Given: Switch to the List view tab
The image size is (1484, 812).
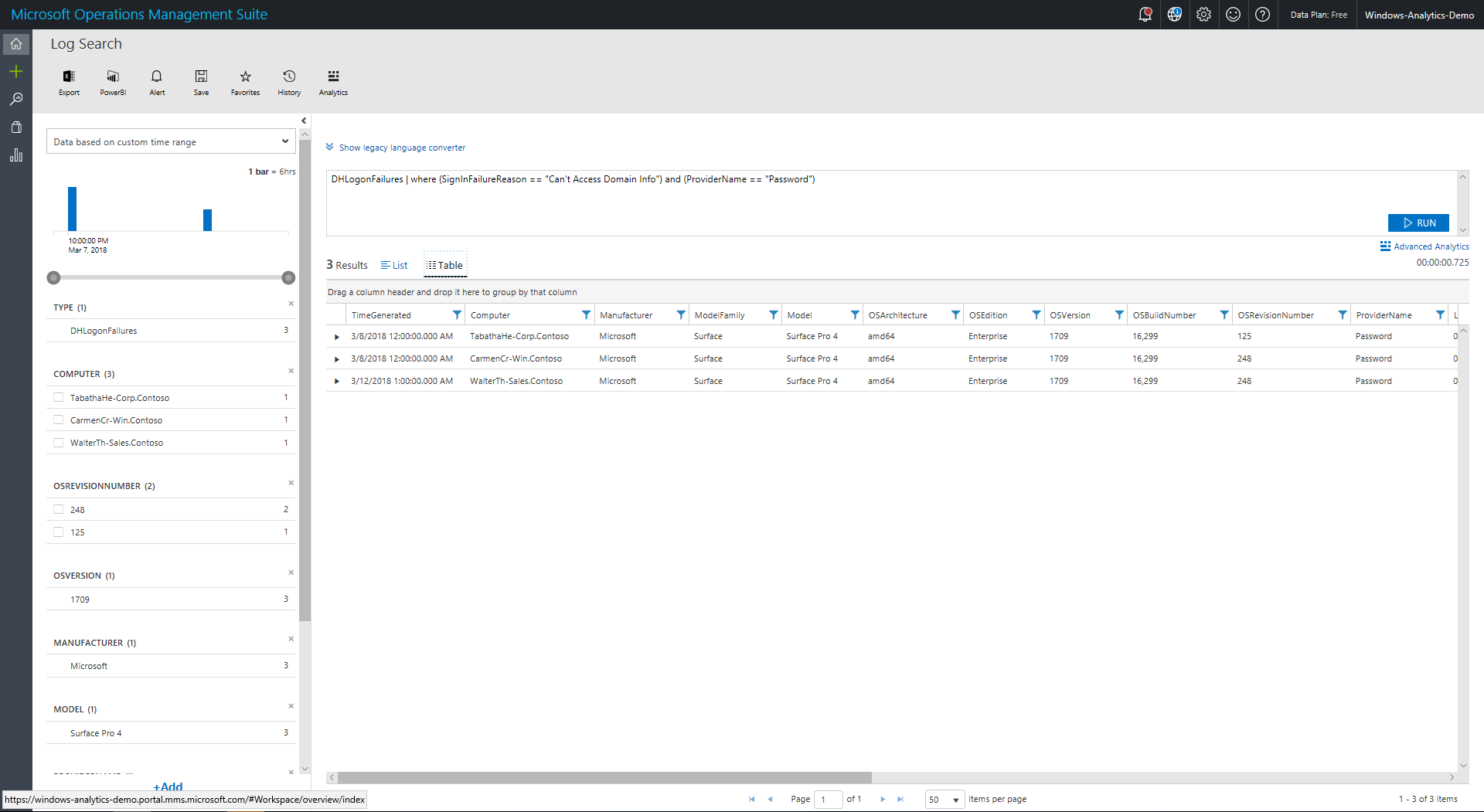Looking at the screenshot, I should coord(394,265).
